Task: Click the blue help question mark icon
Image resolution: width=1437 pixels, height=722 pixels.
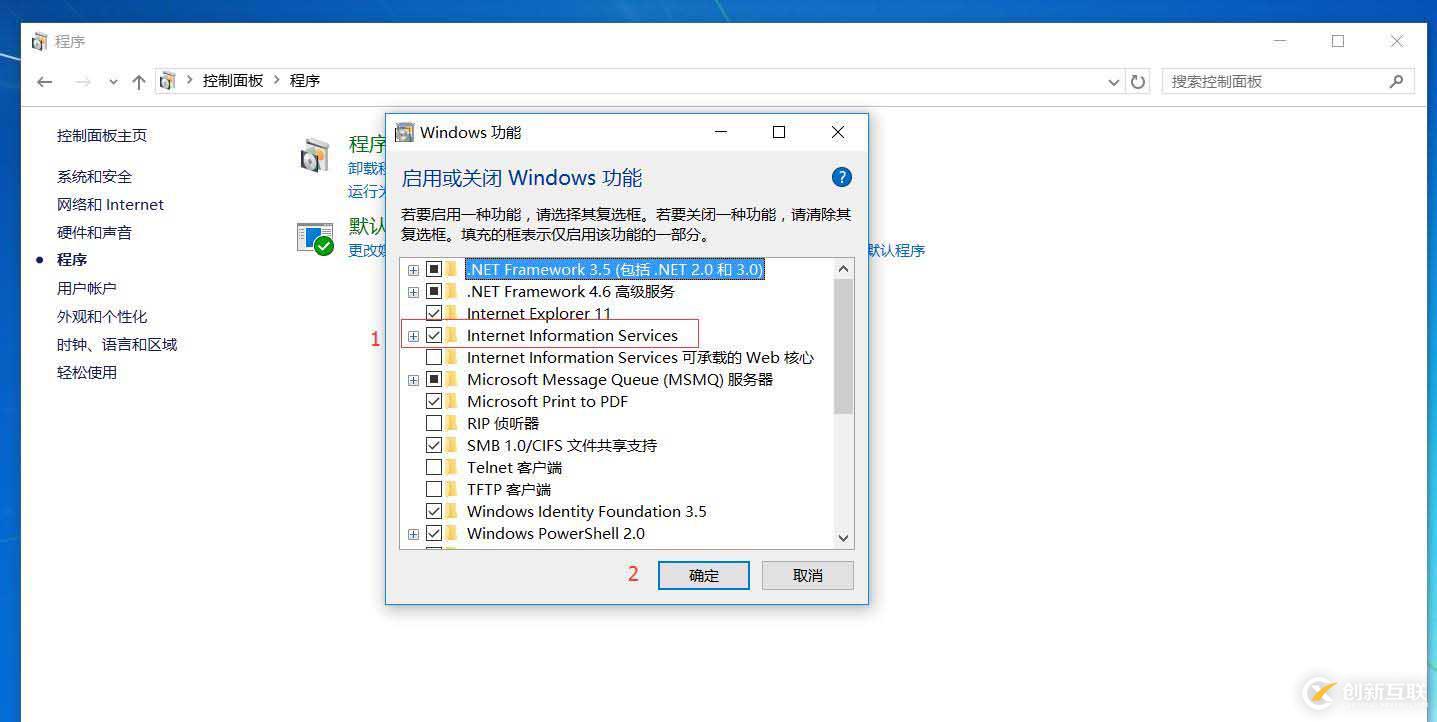Action: [x=842, y=177]
